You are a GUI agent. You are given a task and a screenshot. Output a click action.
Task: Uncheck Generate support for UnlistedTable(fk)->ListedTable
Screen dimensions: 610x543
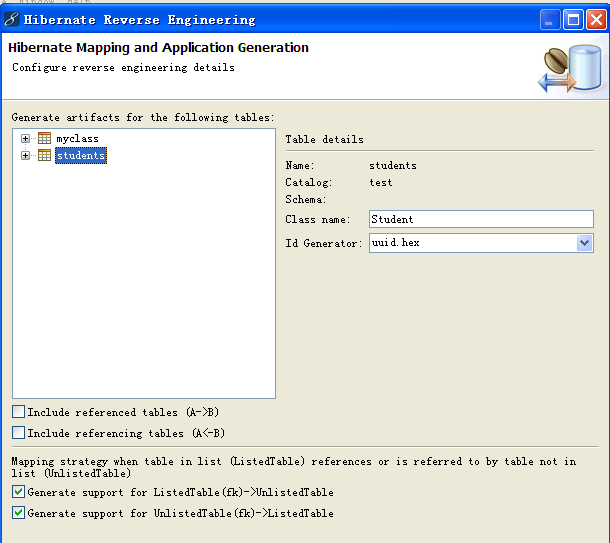tap(18, 513)
